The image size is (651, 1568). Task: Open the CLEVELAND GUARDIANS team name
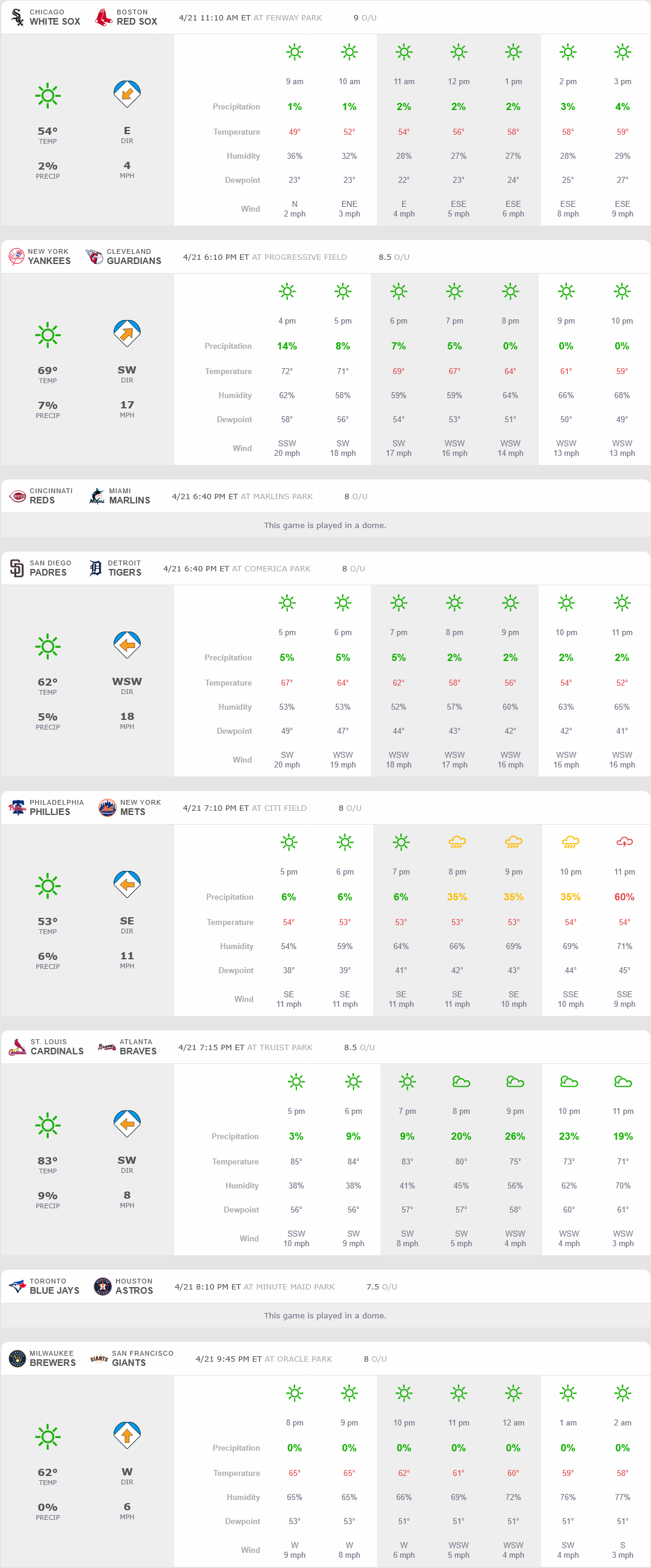(134, 256)
